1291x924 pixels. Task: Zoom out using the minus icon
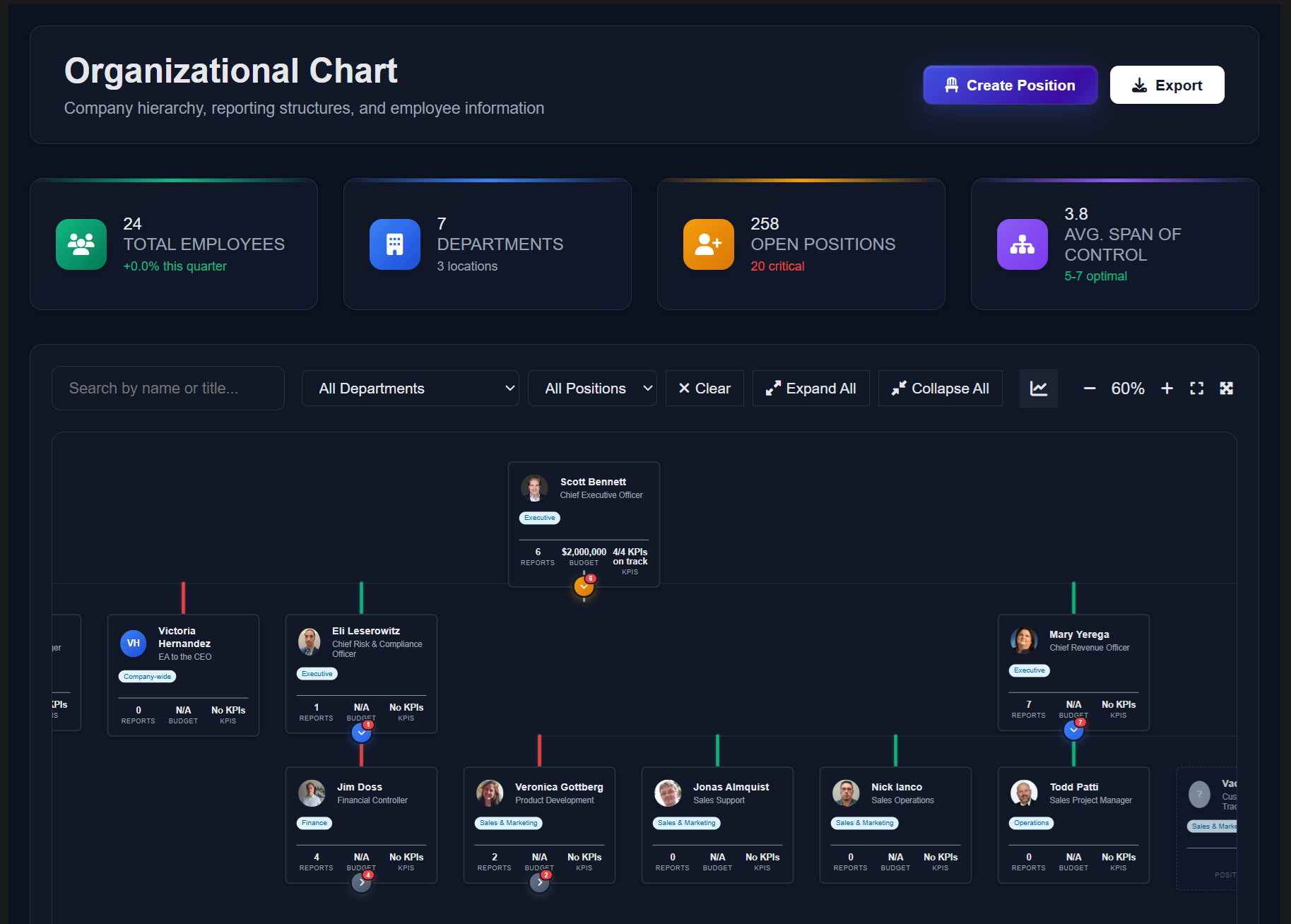[1089, 388]
